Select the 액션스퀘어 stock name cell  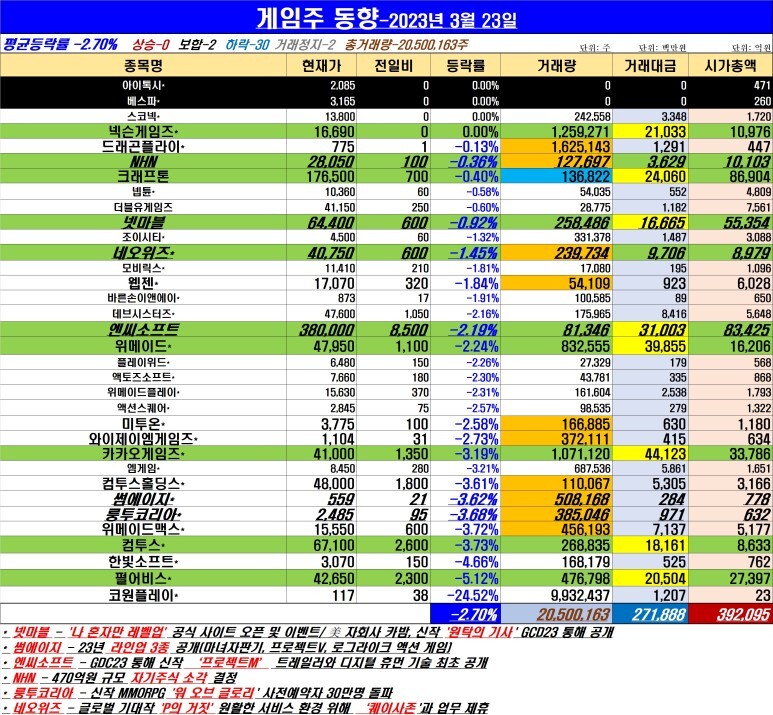click(x=143, y=408)
